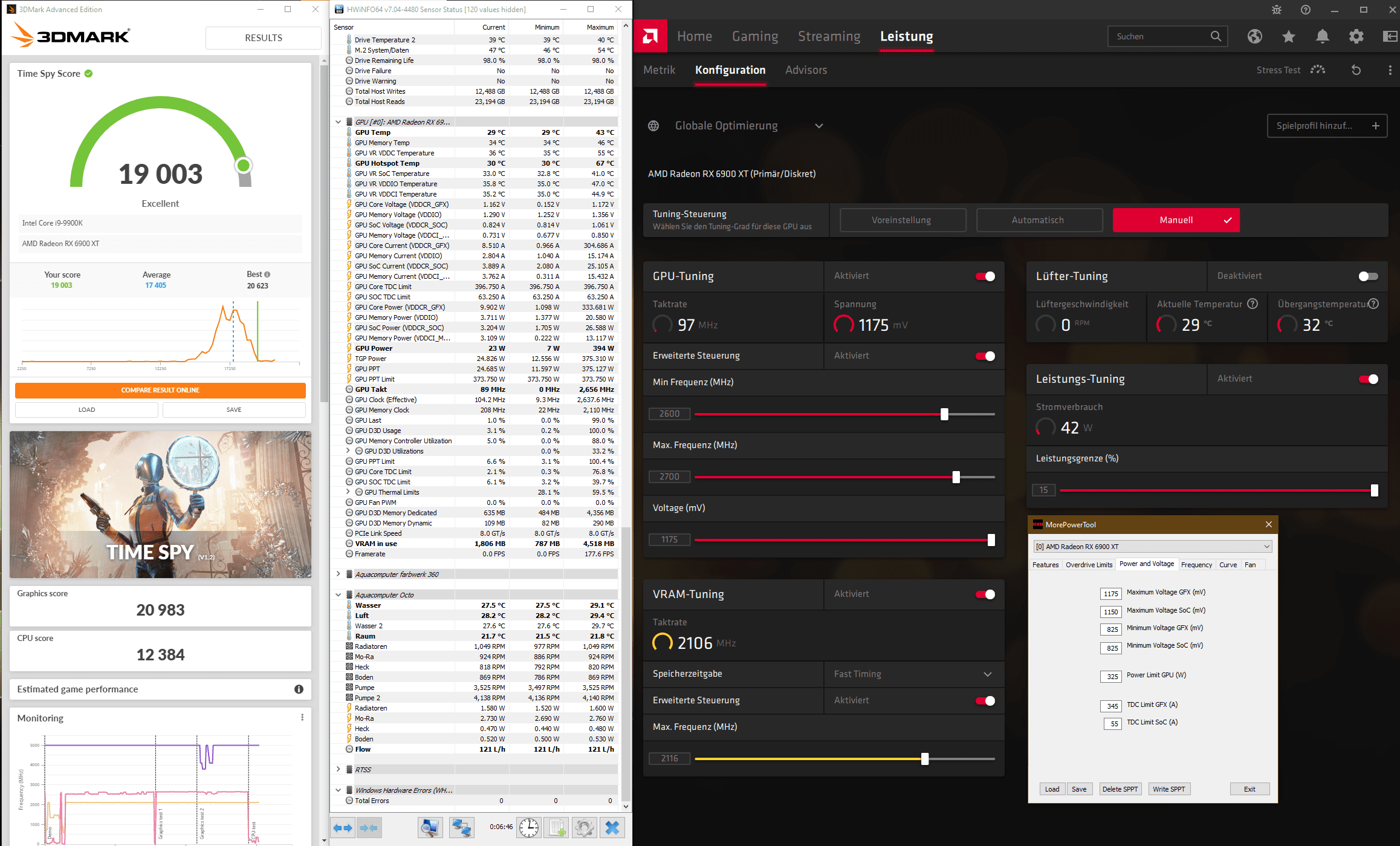Expand RTSS sensor group
The width and height of the screenshot is (1400, 846).
tap(338, 770)
